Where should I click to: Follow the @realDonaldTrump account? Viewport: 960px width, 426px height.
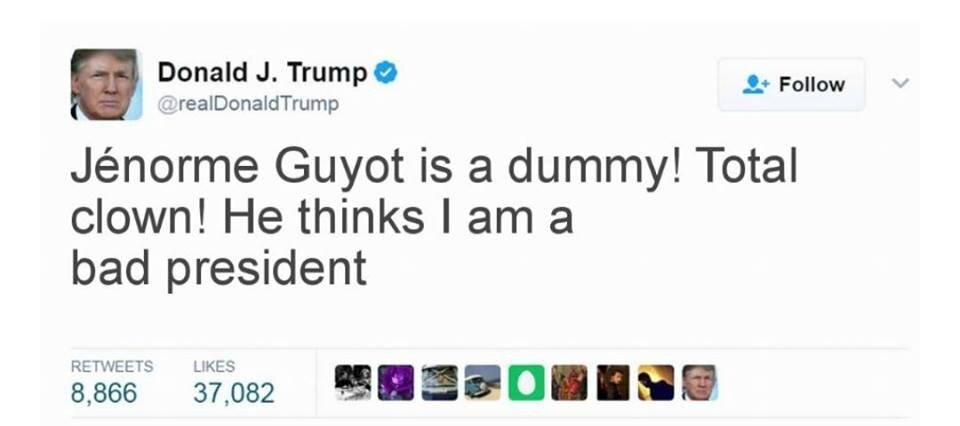tap(792, 84)
